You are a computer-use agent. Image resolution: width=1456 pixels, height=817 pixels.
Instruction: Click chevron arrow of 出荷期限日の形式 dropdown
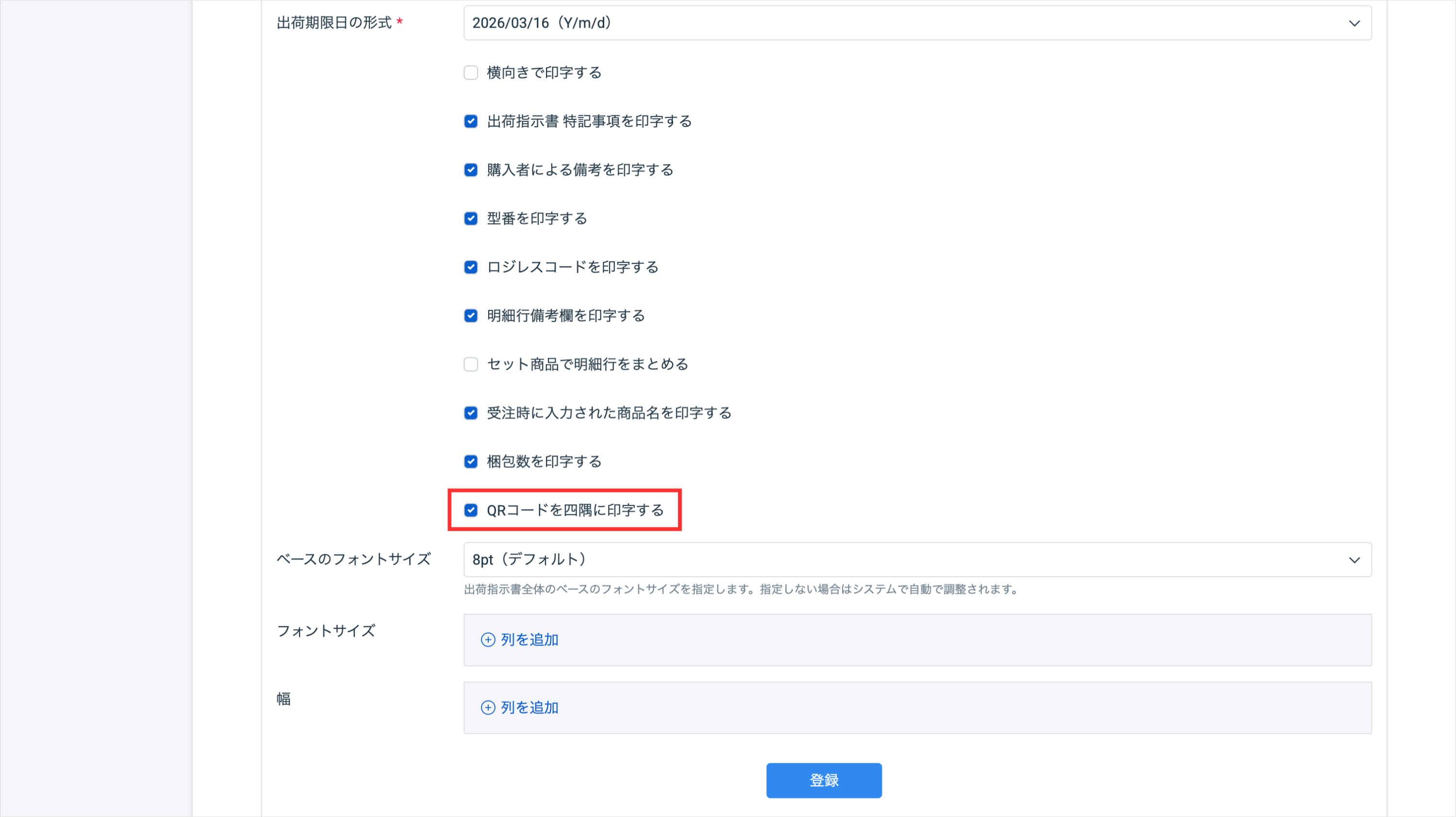point(1354,23)
